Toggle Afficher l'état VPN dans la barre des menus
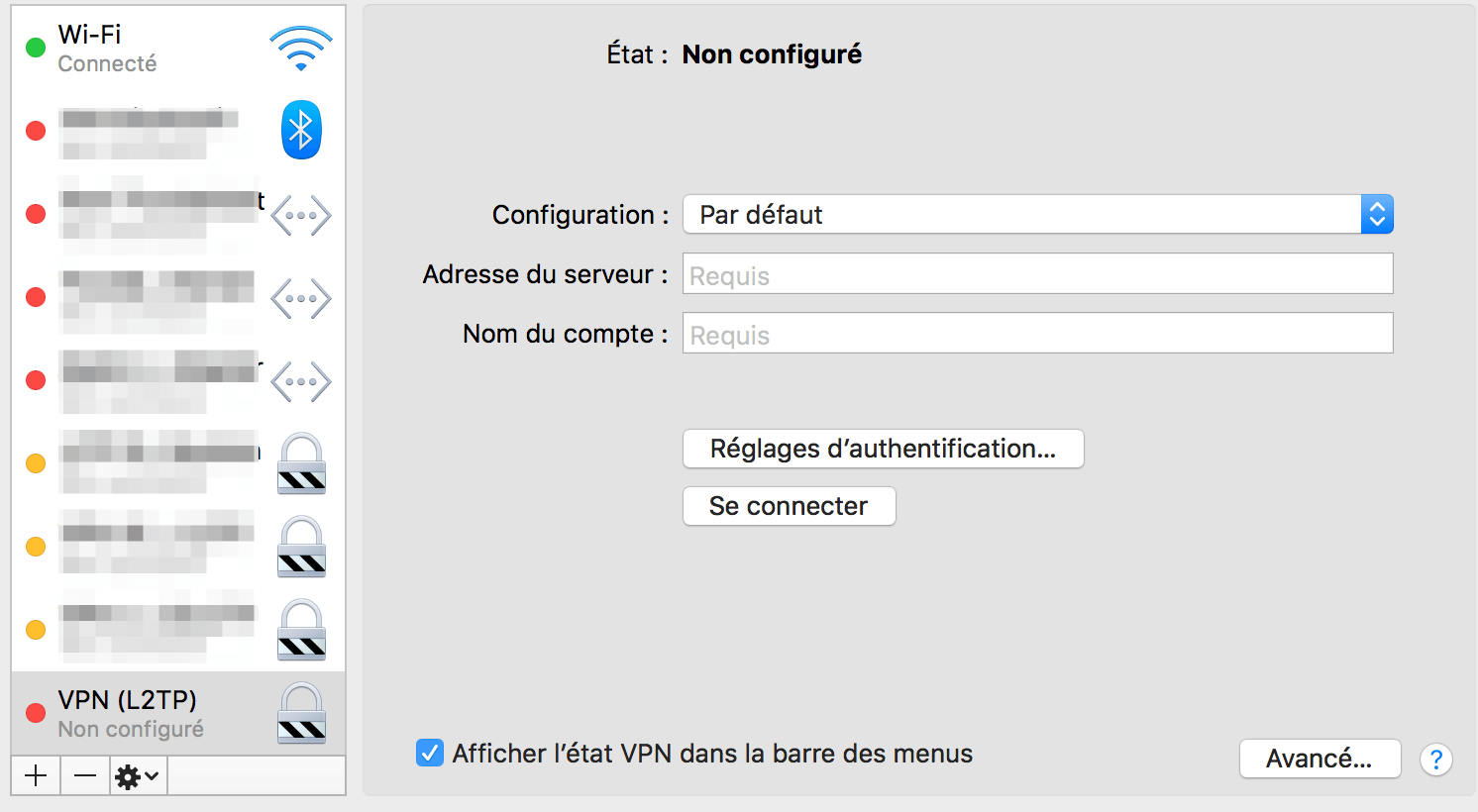Viewport: 1478px width, 812px height. pyautogui.click(x=430, y=754)
